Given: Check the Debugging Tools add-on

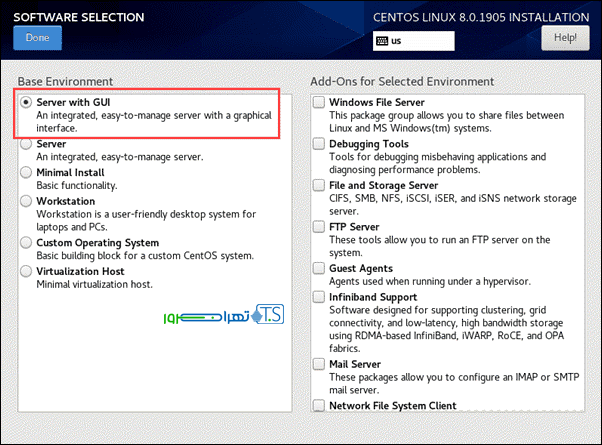Looking at the screenshot, I should pos(318,144).
